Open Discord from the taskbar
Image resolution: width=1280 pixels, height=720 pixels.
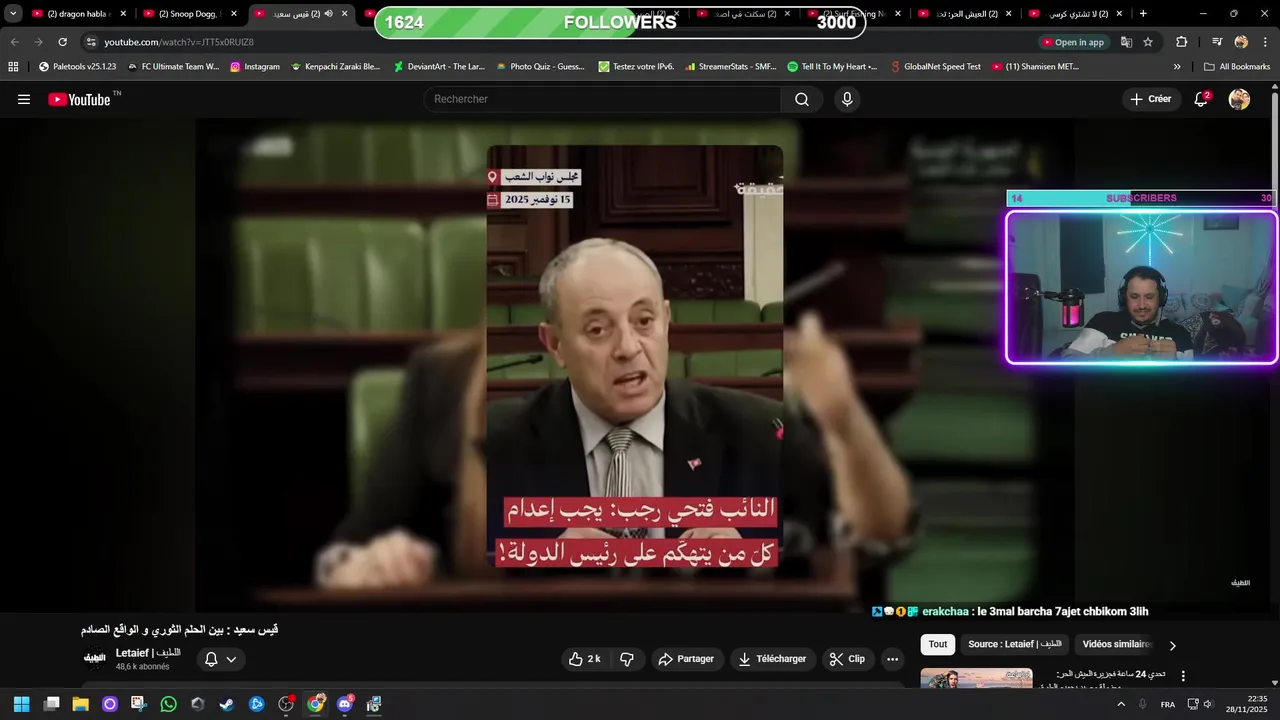[345, 704]
